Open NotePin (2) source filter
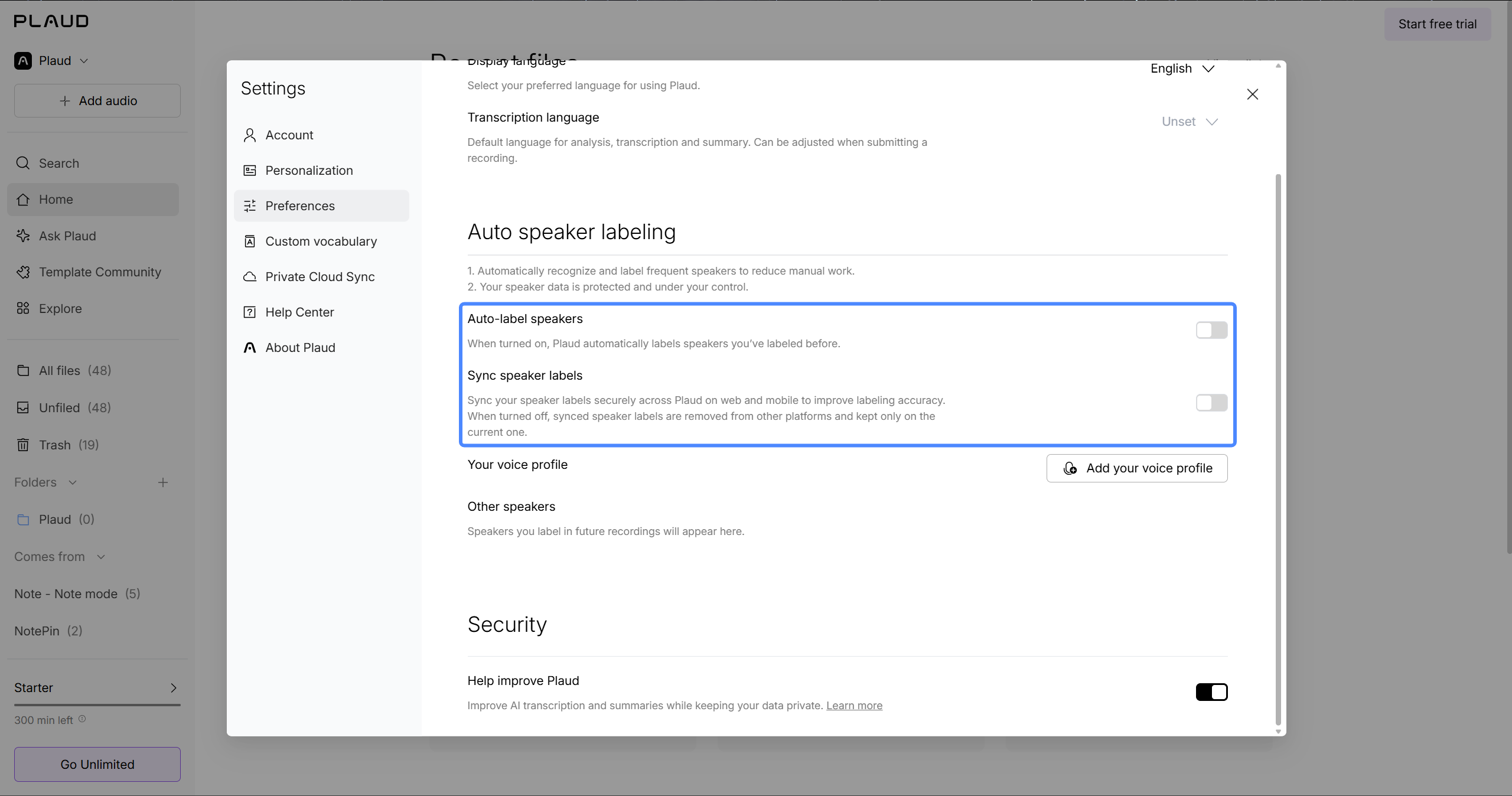The width and height of the screenshot is (1512, 796). point(48,631)
